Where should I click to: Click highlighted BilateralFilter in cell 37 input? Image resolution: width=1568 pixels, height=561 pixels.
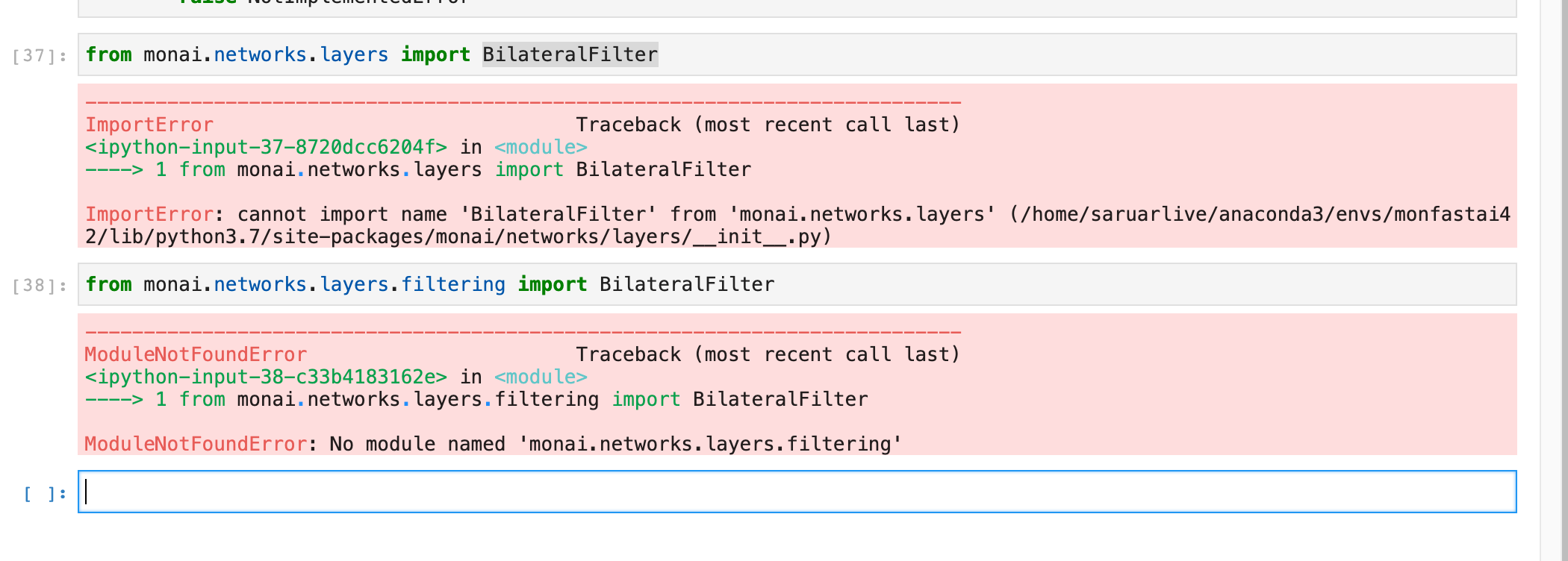[570, 54]
